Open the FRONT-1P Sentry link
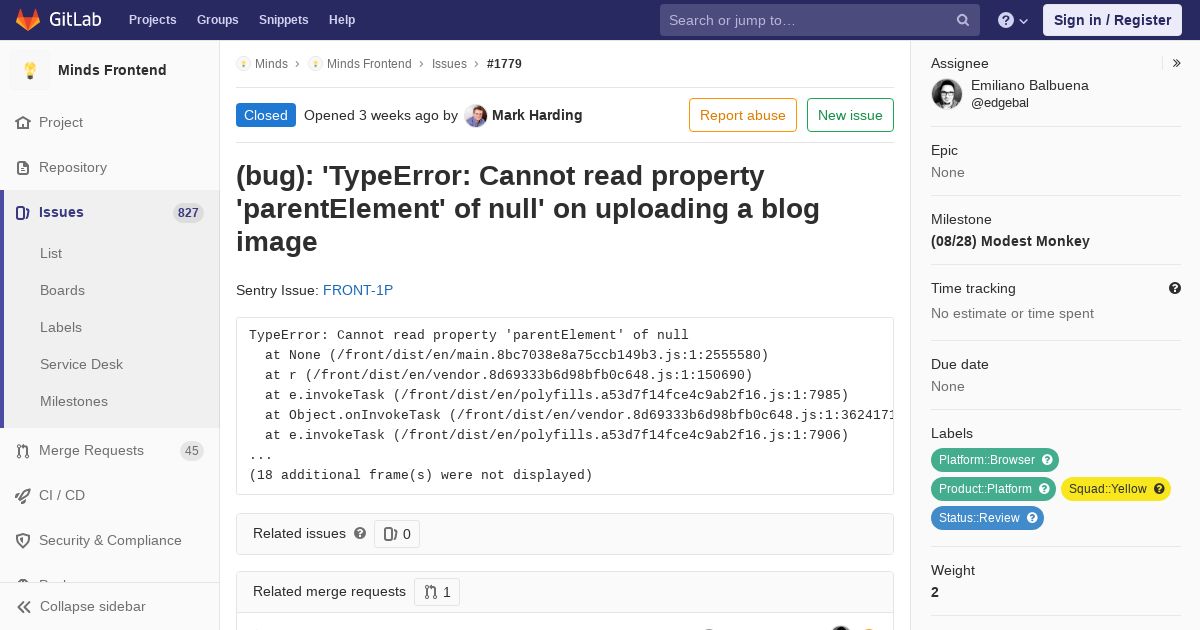The width and height of the screenshot is (1200, 630). pos(358,291)
